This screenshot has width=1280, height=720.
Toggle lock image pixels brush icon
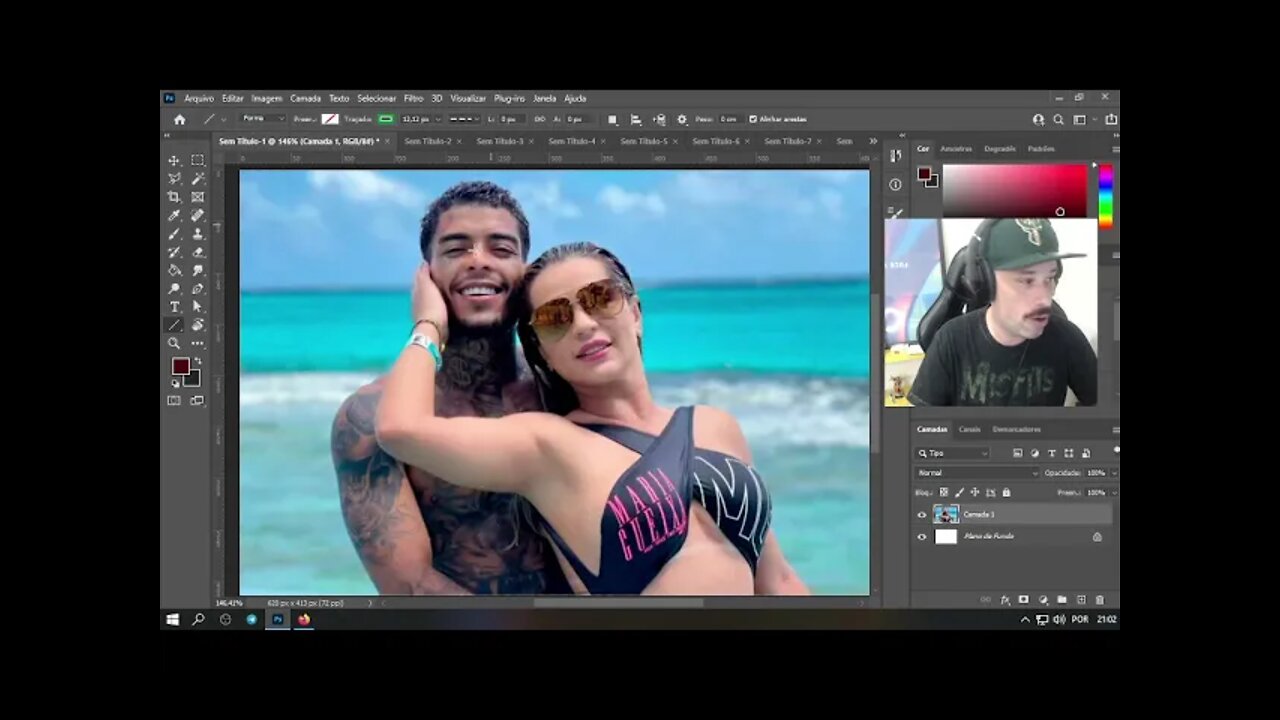point(959,492)
